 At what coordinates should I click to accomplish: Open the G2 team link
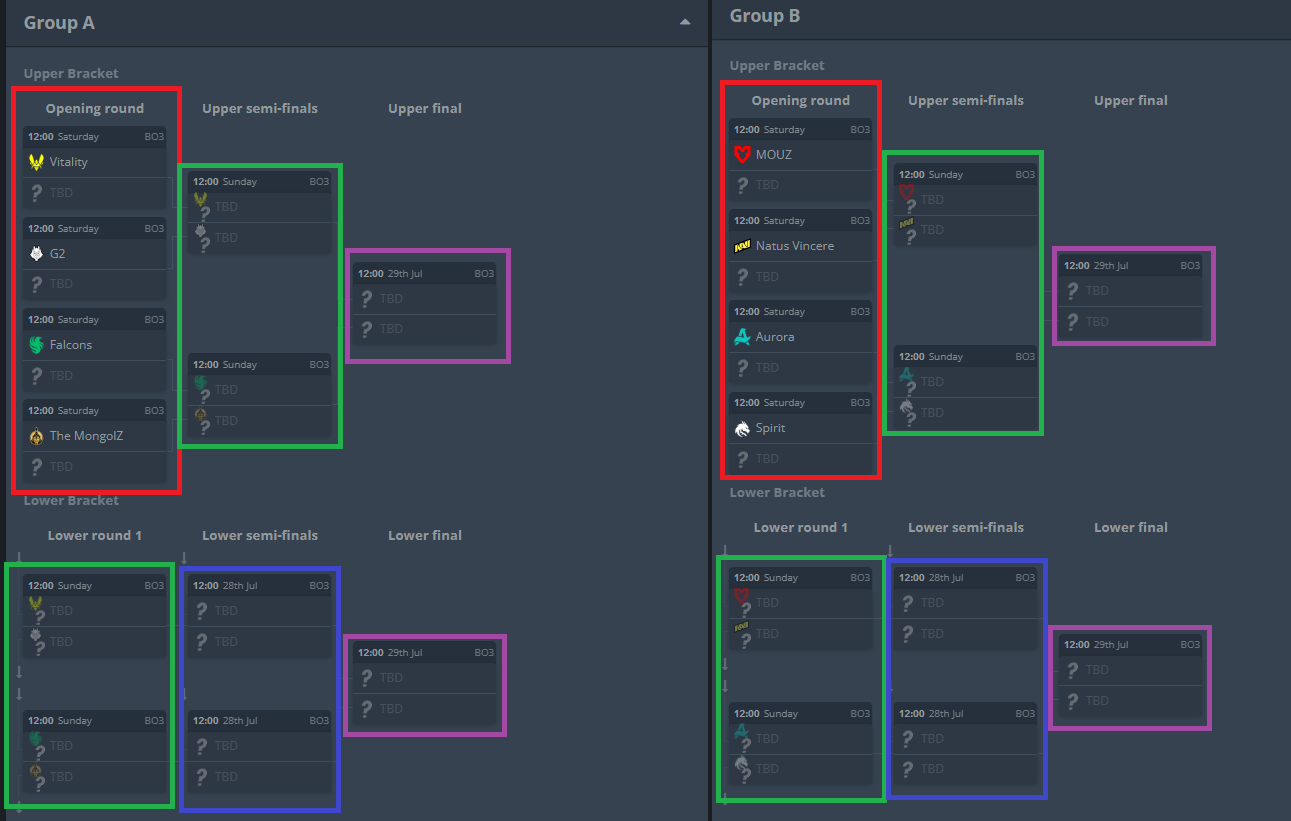tap(57, 253)
